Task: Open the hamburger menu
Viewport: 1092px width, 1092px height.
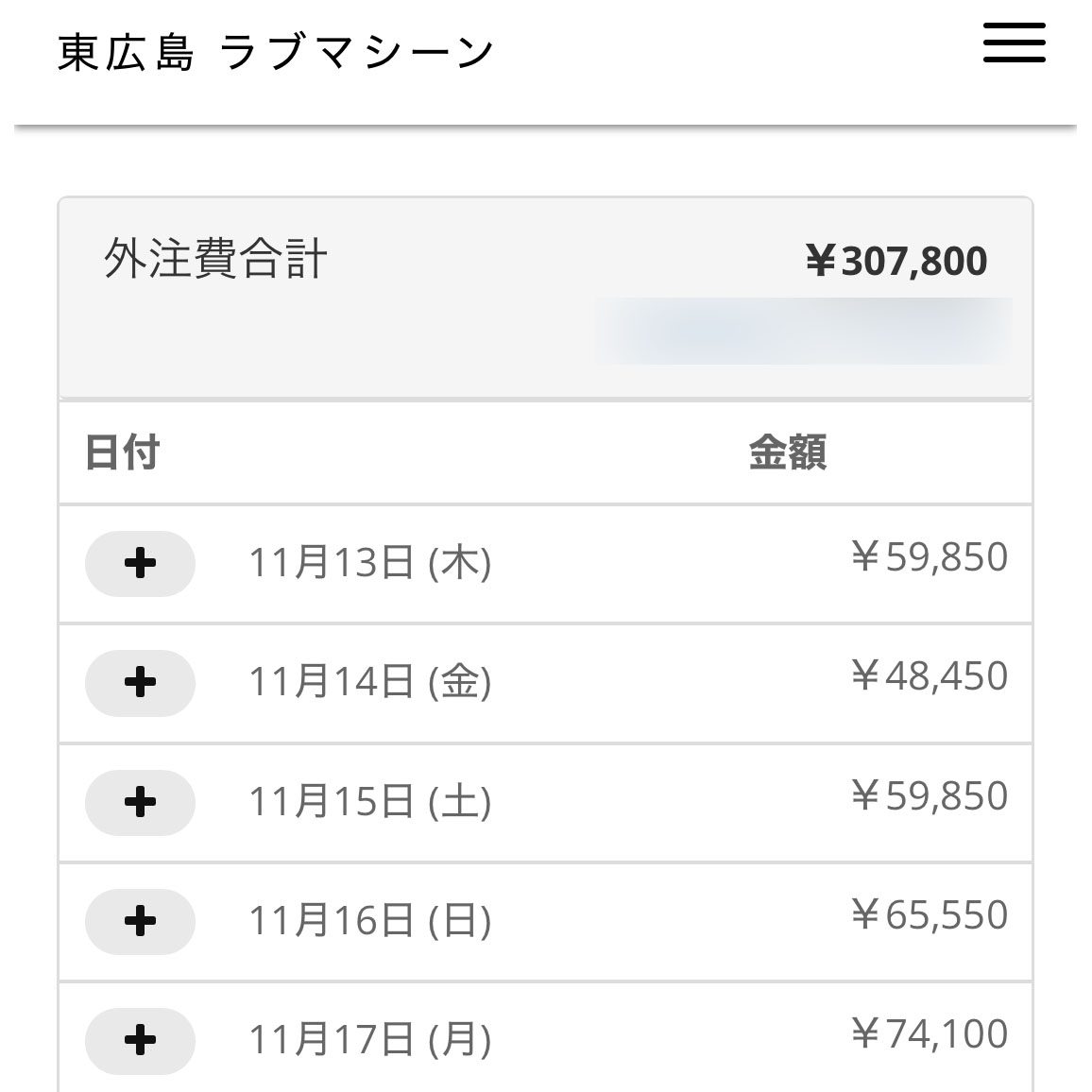Action: (x=1014, y=43)
